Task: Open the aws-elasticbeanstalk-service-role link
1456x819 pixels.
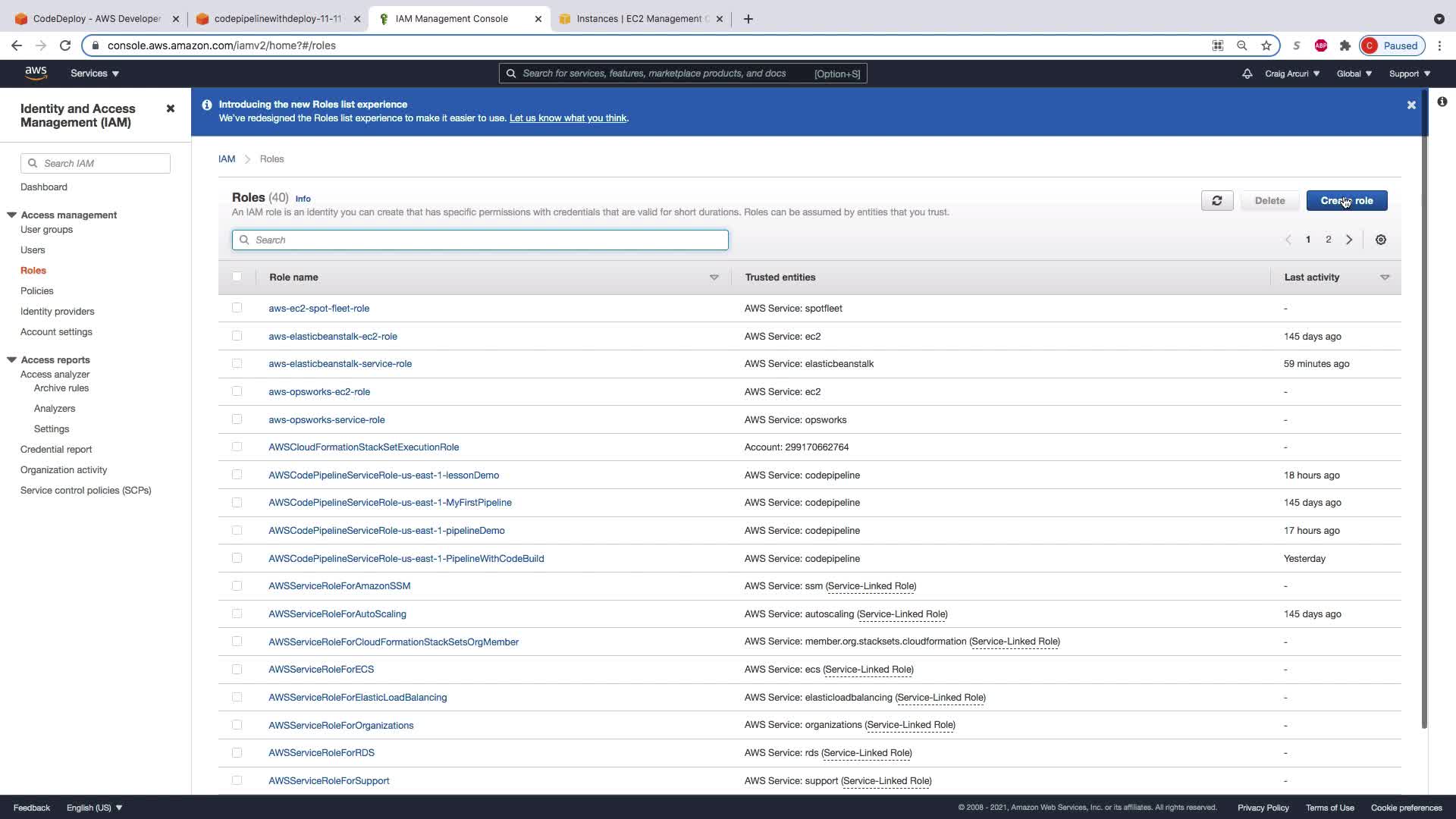Action: pos(340,364)
